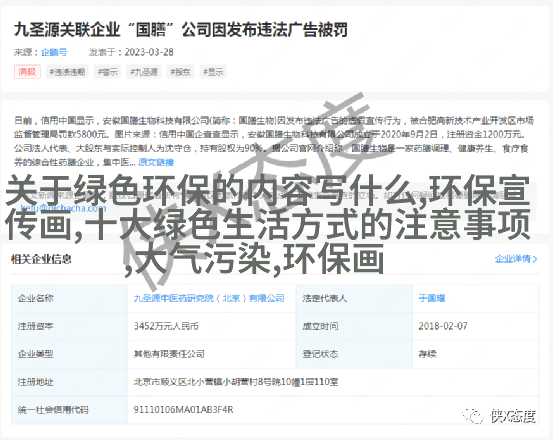Click the founding date 2018-02-07
This screenshot has width=553, height=440.
click(443, 326)
